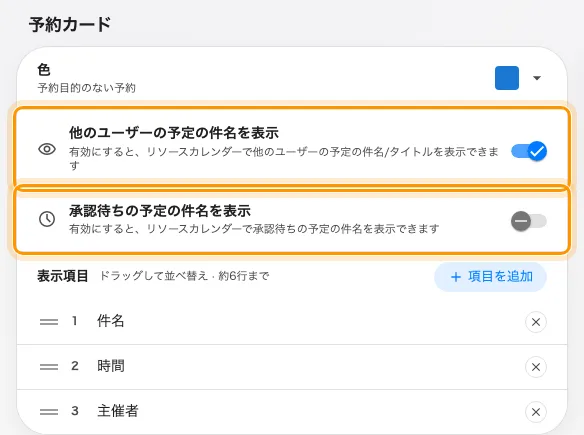The image size is (584, 435).
Task: Select the 件名 row text
Action: [x=110, y=321]
